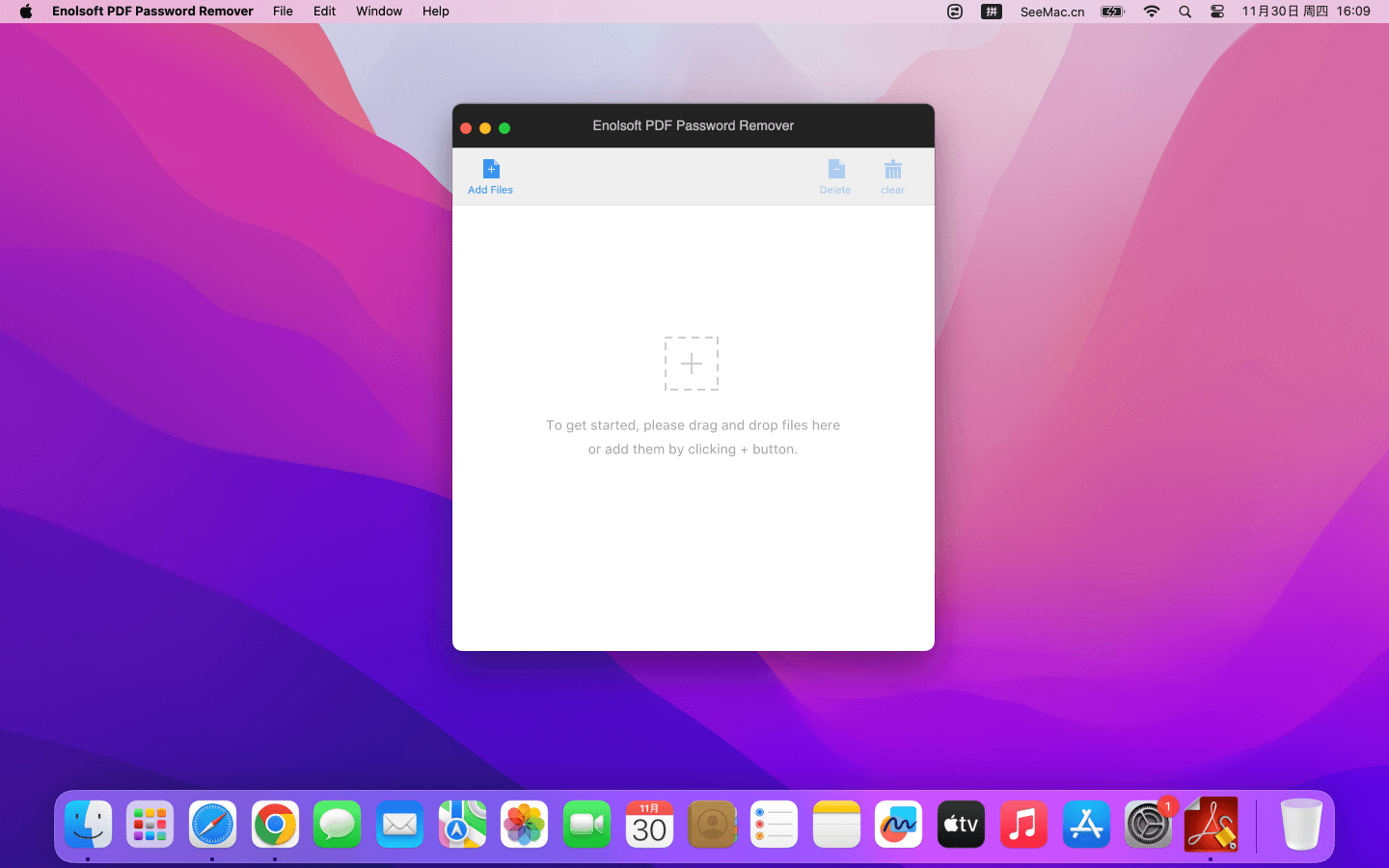This screenshot has height=868, width=1389.
Task: Open Notes from the Dock
Action: (836, 825)
